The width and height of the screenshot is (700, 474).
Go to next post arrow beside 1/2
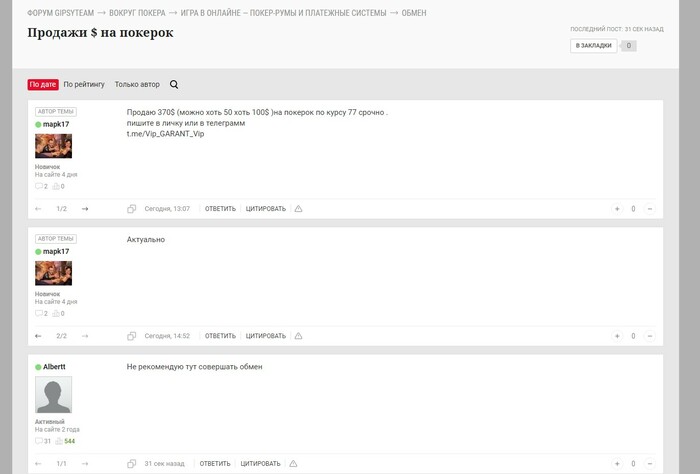pos(85,208)
